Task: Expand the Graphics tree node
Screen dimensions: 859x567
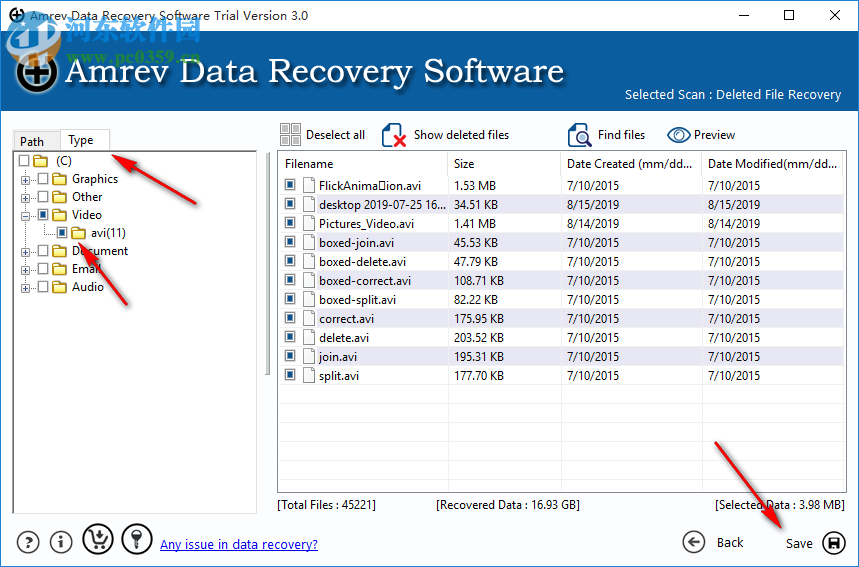Action: [x=25, y=180]
